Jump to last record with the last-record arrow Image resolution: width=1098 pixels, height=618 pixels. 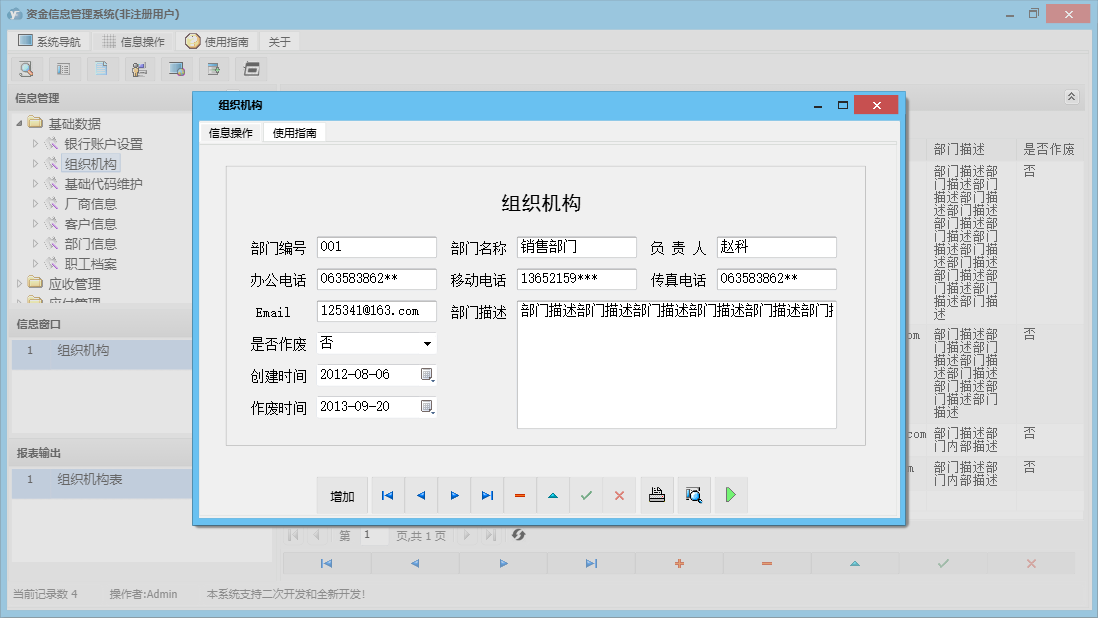(488, 495)
